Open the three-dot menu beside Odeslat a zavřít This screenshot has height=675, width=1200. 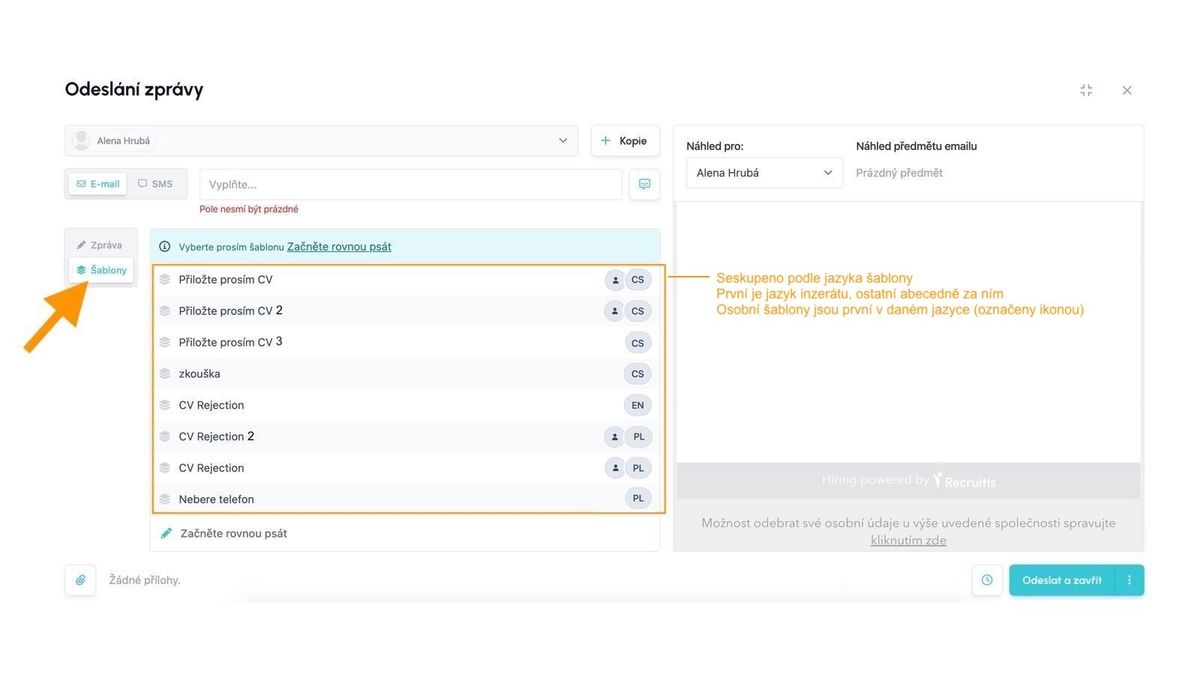tap(1129, 580)
